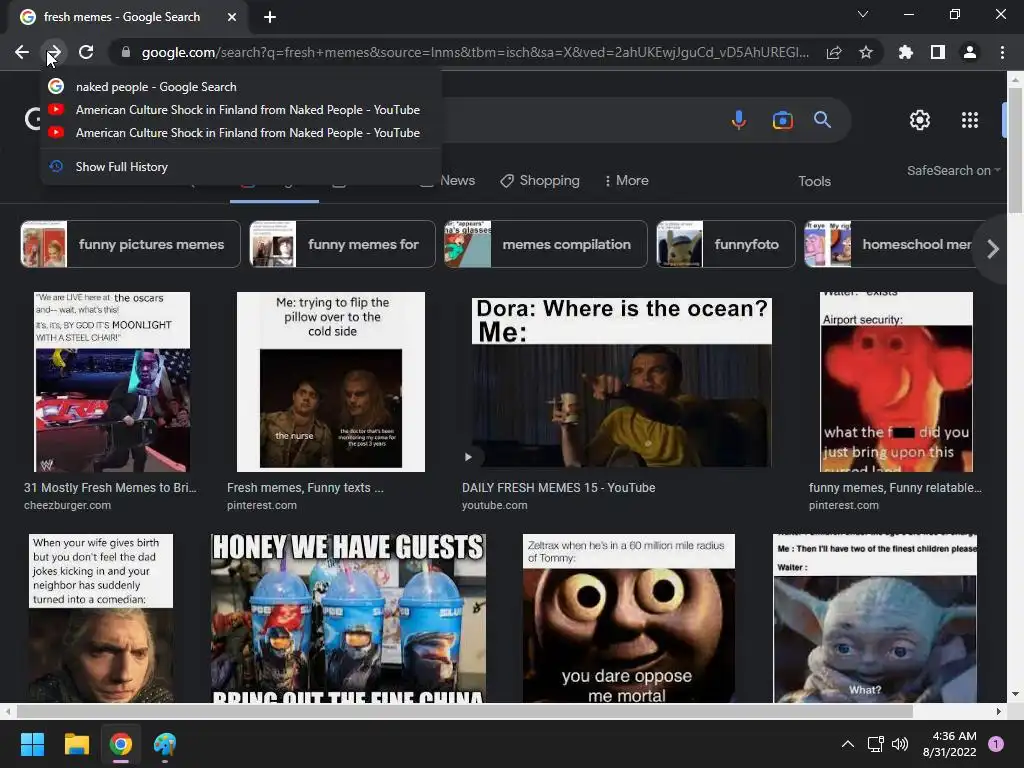Screen dimensions: 1024x768
Task: Click the horizontal scrollbar at the bottom
Action: 464,711
